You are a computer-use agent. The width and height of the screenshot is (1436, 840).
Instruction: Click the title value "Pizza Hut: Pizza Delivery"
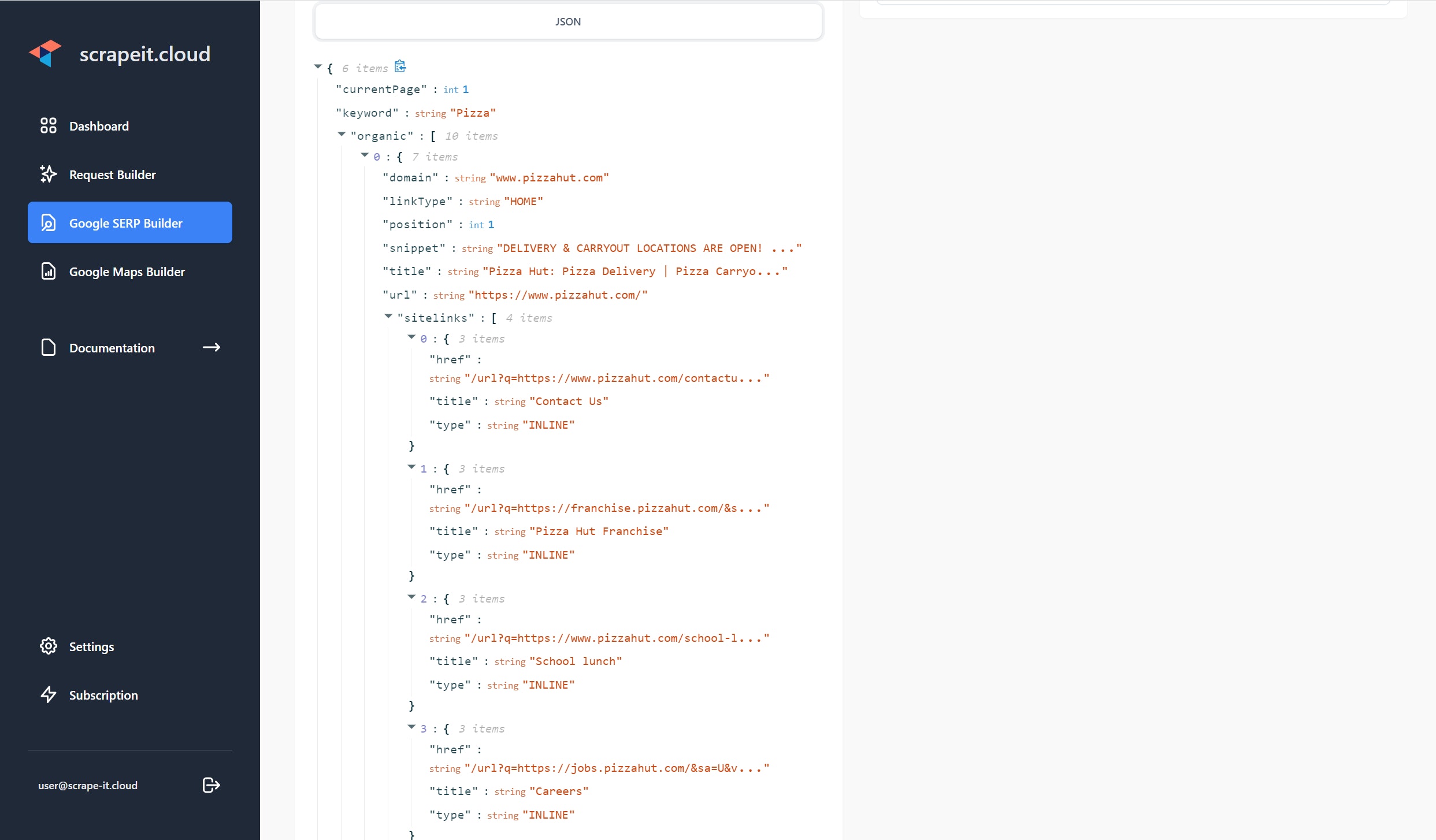click(x=635, y=271)
